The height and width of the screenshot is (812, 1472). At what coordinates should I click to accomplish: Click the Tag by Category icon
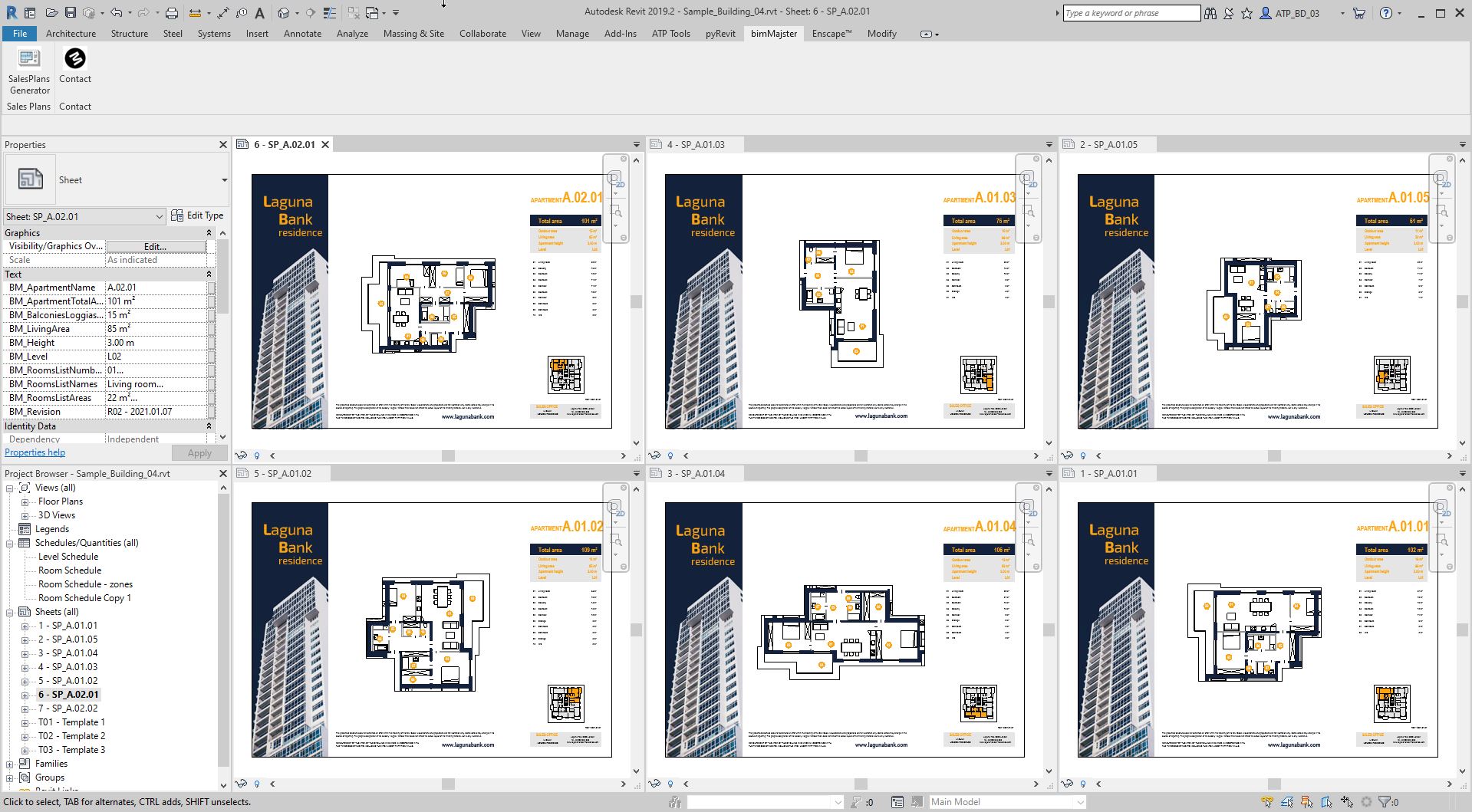pyautogui.click(x=242, y=12)
